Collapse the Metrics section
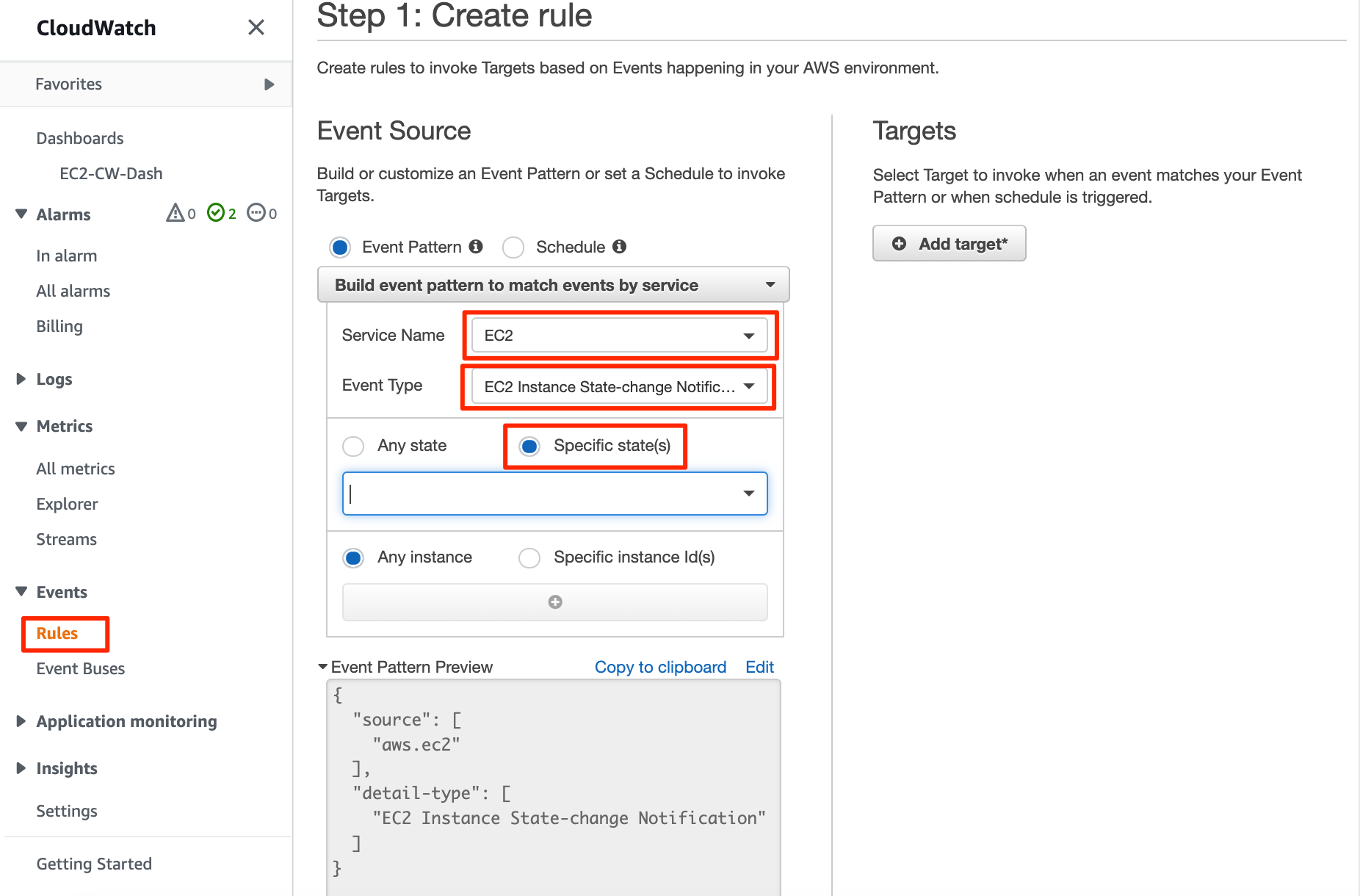The image size is (1360, 896). (21, 426)
